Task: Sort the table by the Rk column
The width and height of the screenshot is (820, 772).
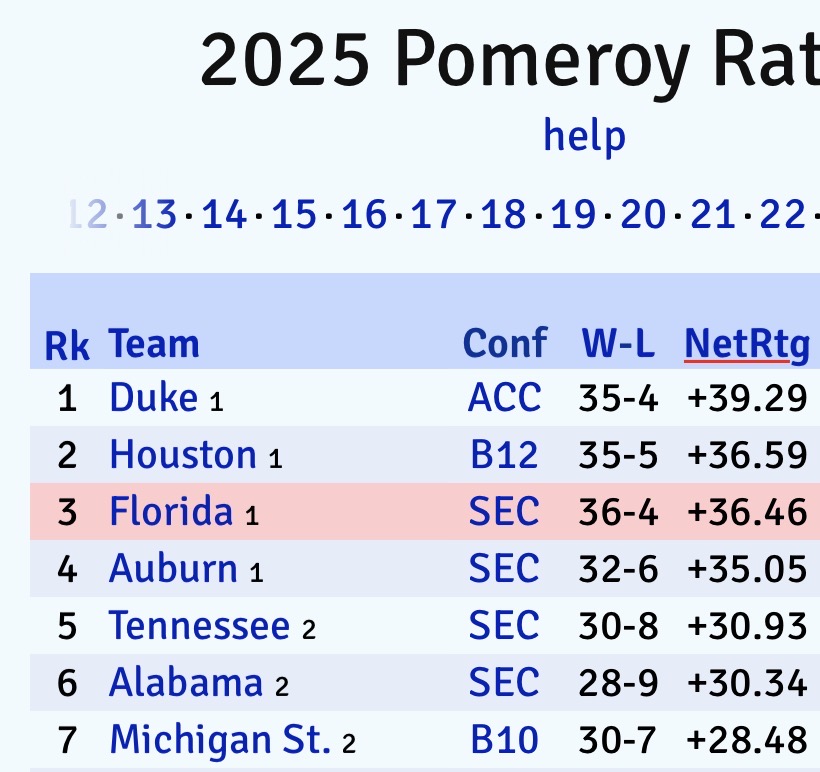Action: tap(67, 345)
